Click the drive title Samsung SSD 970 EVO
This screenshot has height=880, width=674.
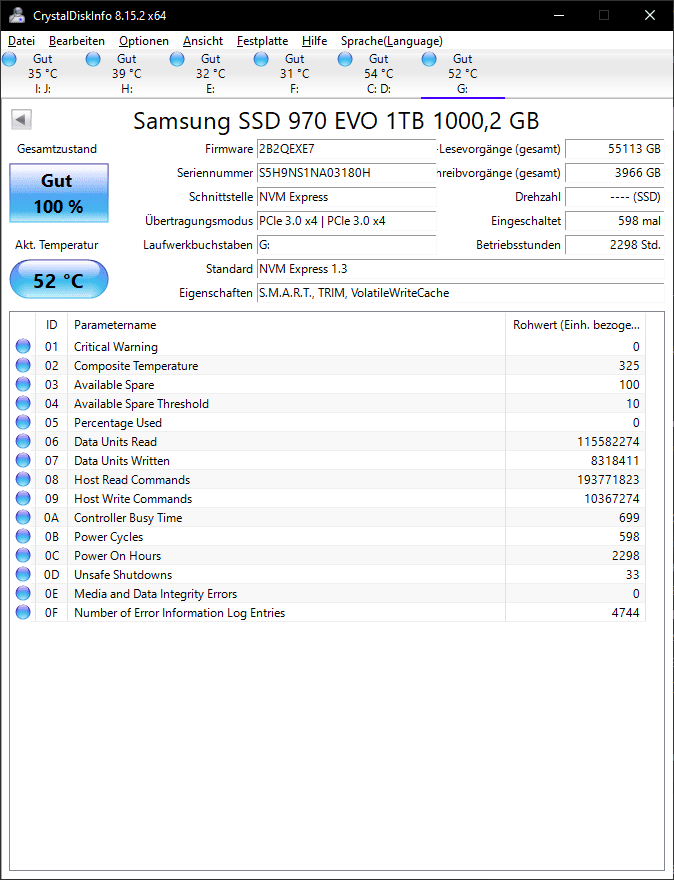click(336, 121)
